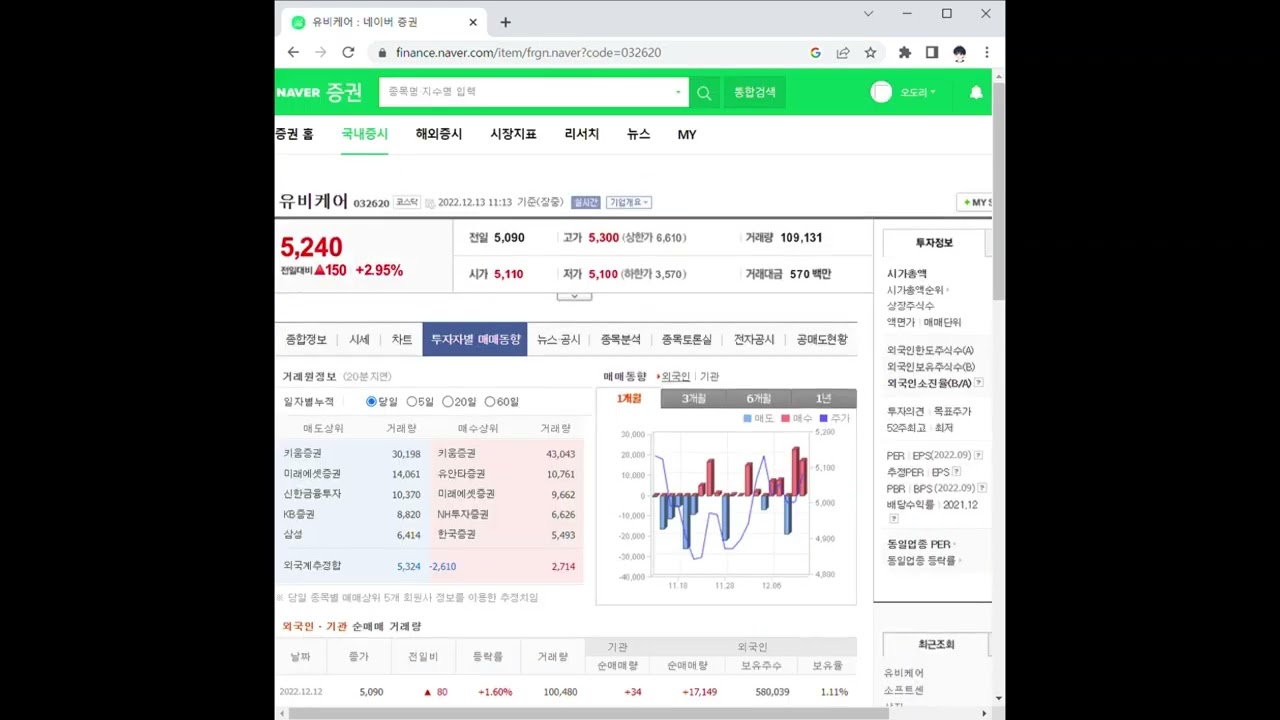Select the 당일 radio button
The width and height of the screenshot is (1280, 720).
[x=371, y=402]
